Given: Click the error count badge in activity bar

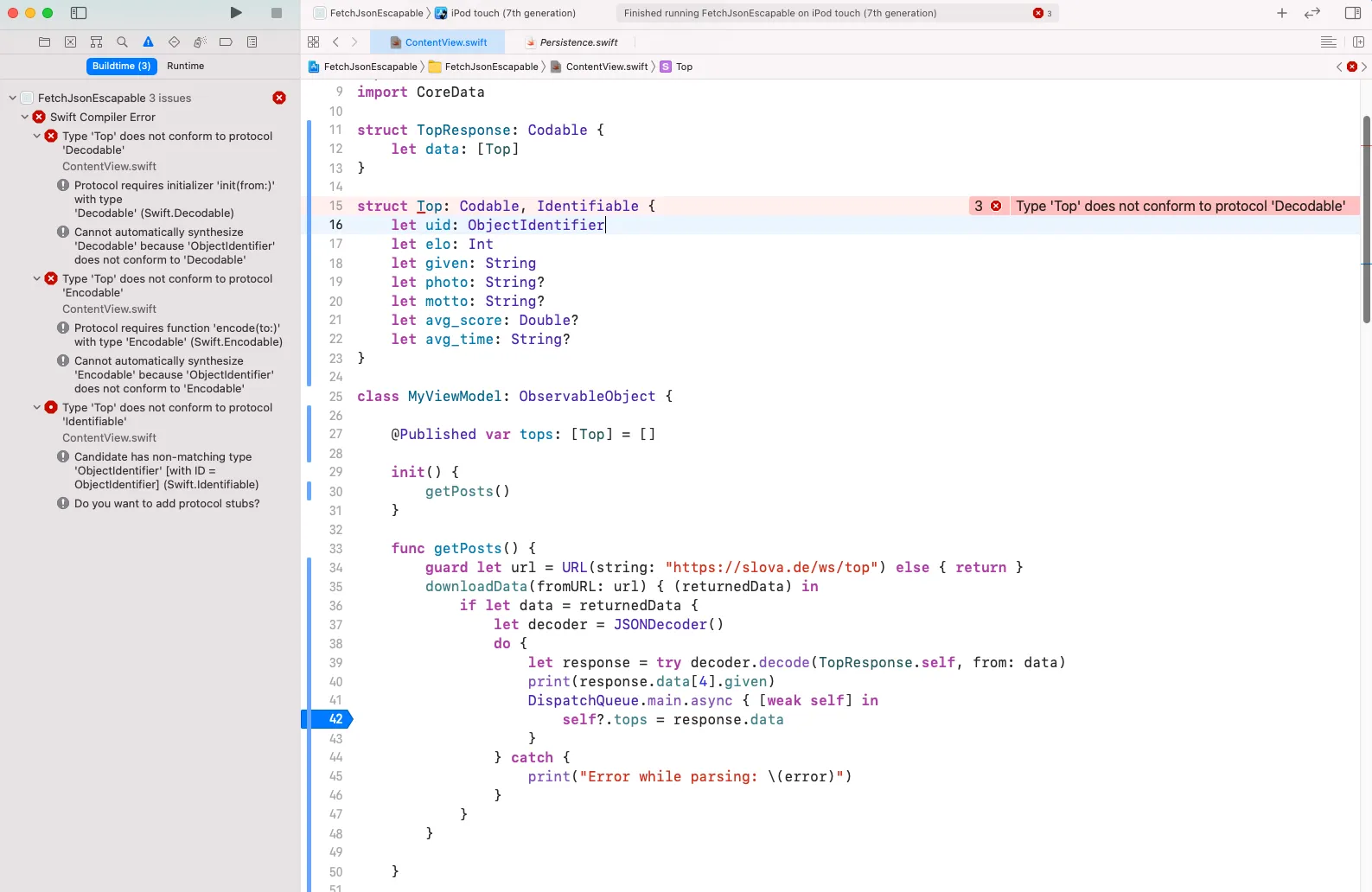Looking at the screenshot, I should pos(1043,13).
